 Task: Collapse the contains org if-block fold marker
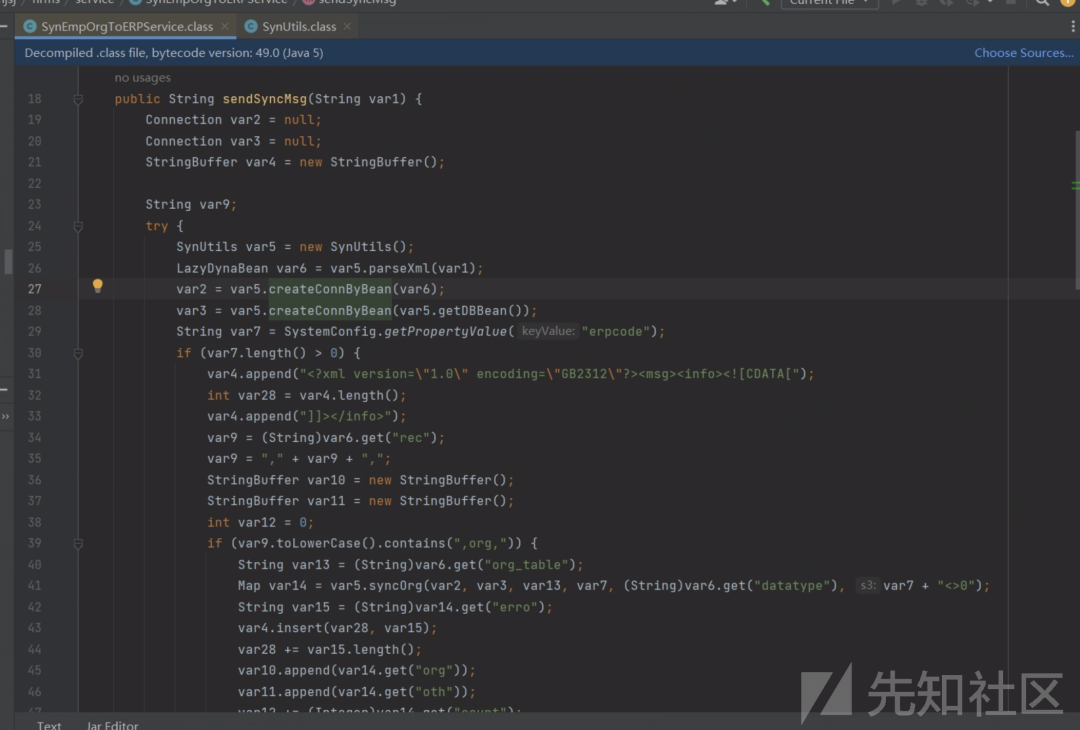(x=78, y=544)
